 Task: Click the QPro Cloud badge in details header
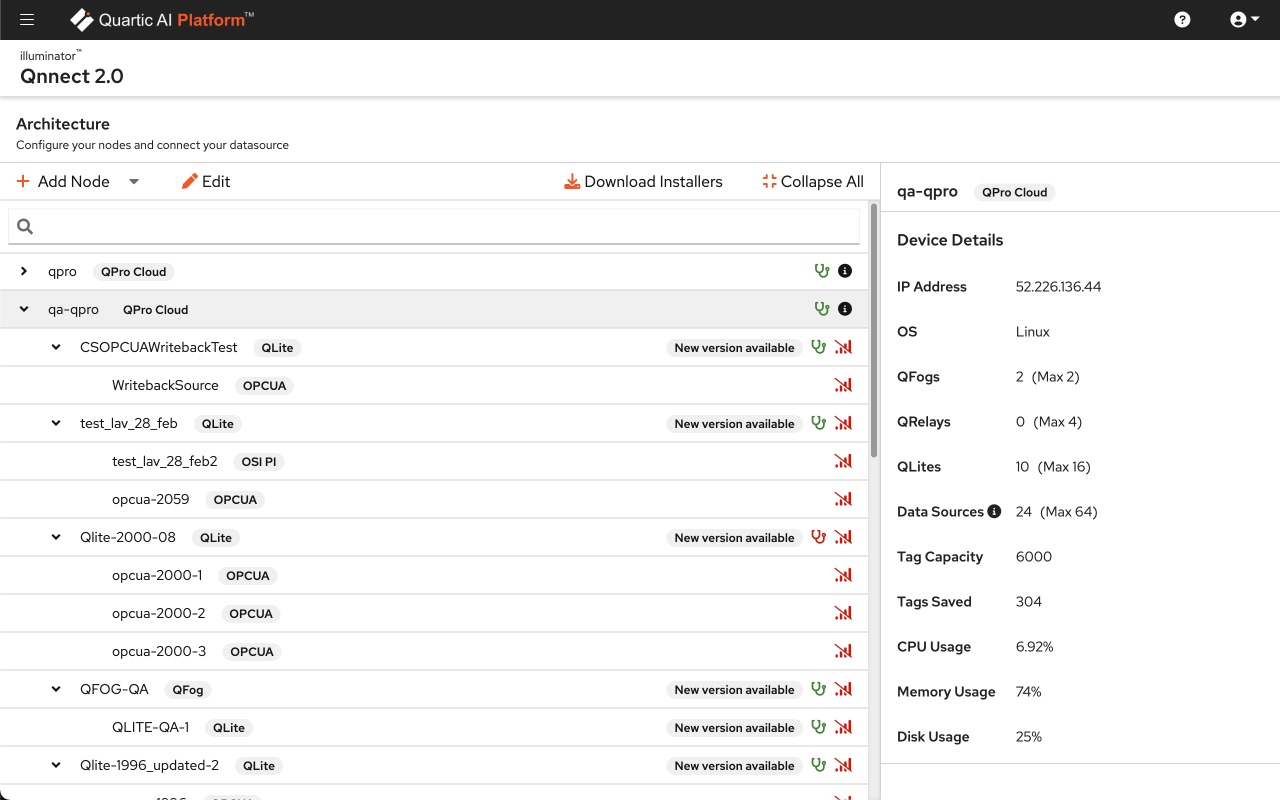(x=1014, y=192)
